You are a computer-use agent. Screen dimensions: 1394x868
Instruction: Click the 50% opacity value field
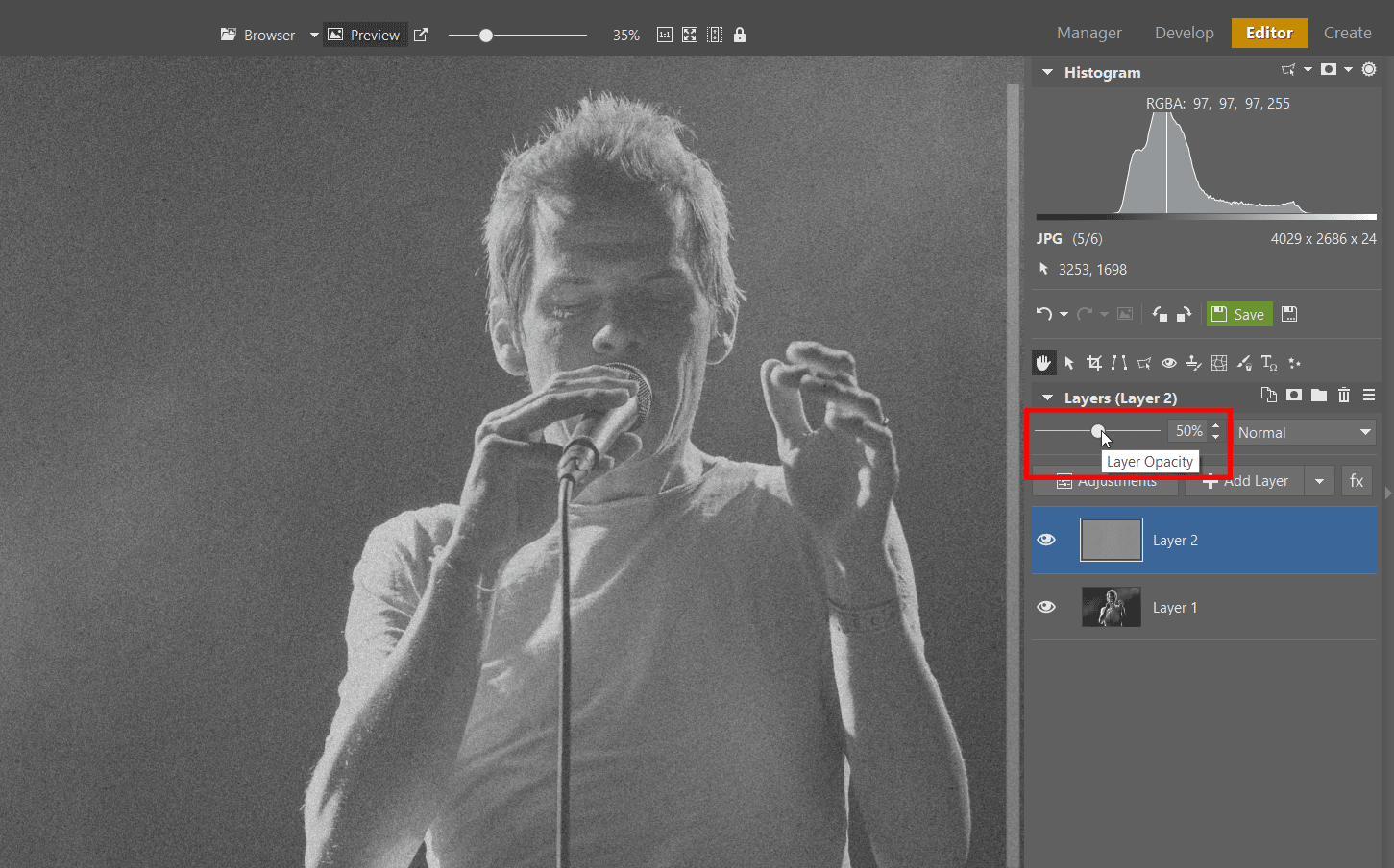click(x=1187, y=431)
